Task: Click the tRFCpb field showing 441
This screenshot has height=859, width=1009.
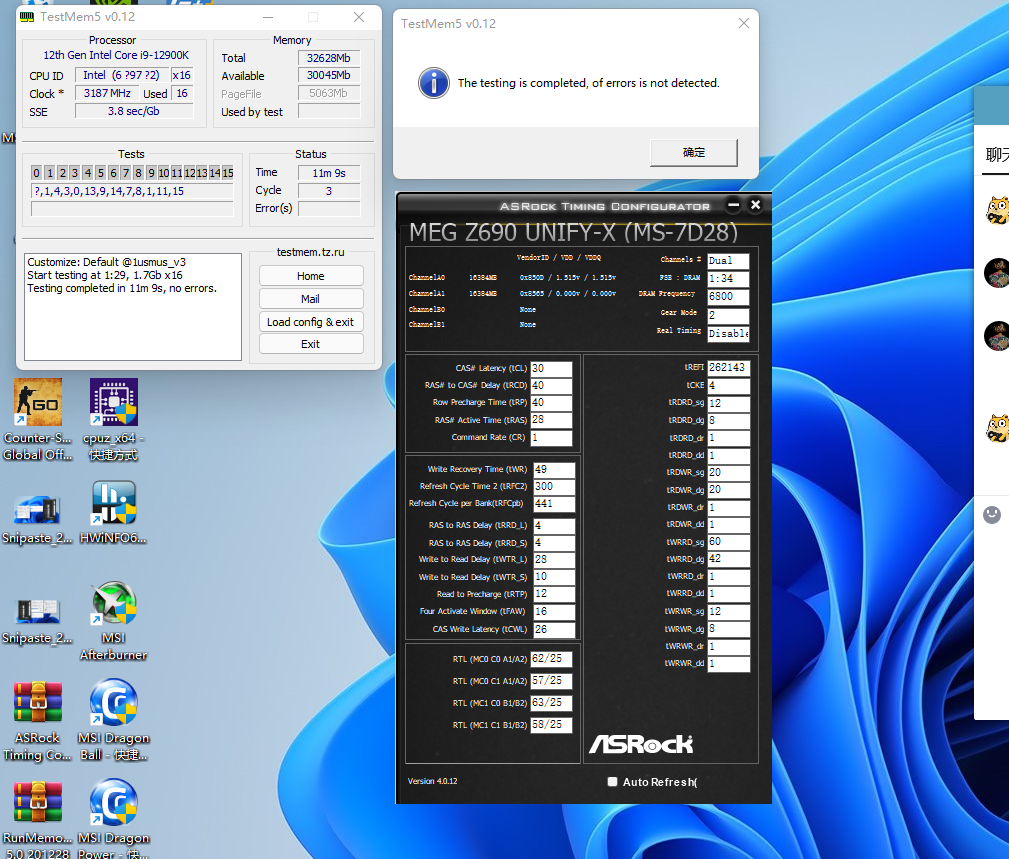Action: pos(554,504)
